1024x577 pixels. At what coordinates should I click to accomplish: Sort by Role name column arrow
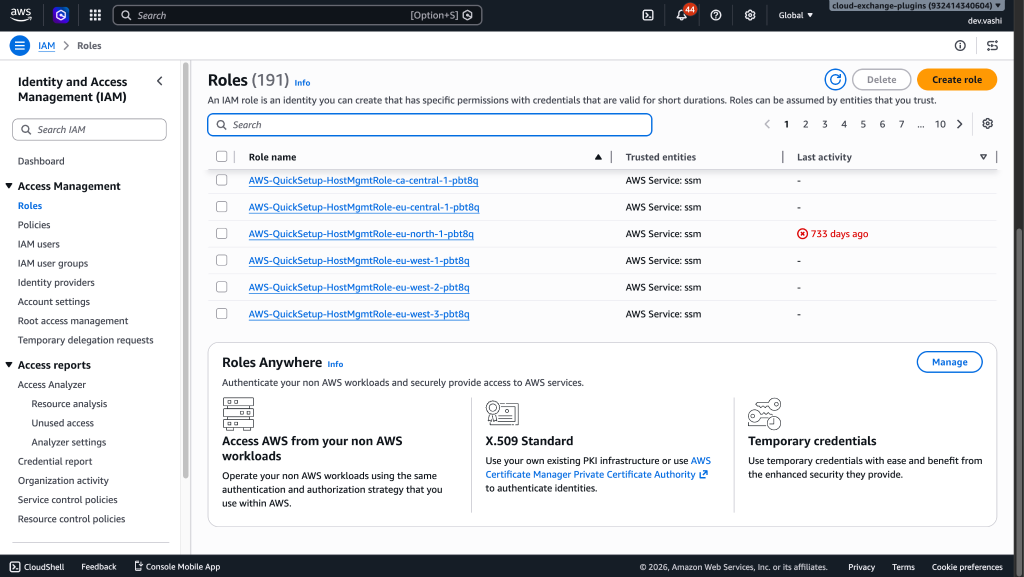coord(598,157)
